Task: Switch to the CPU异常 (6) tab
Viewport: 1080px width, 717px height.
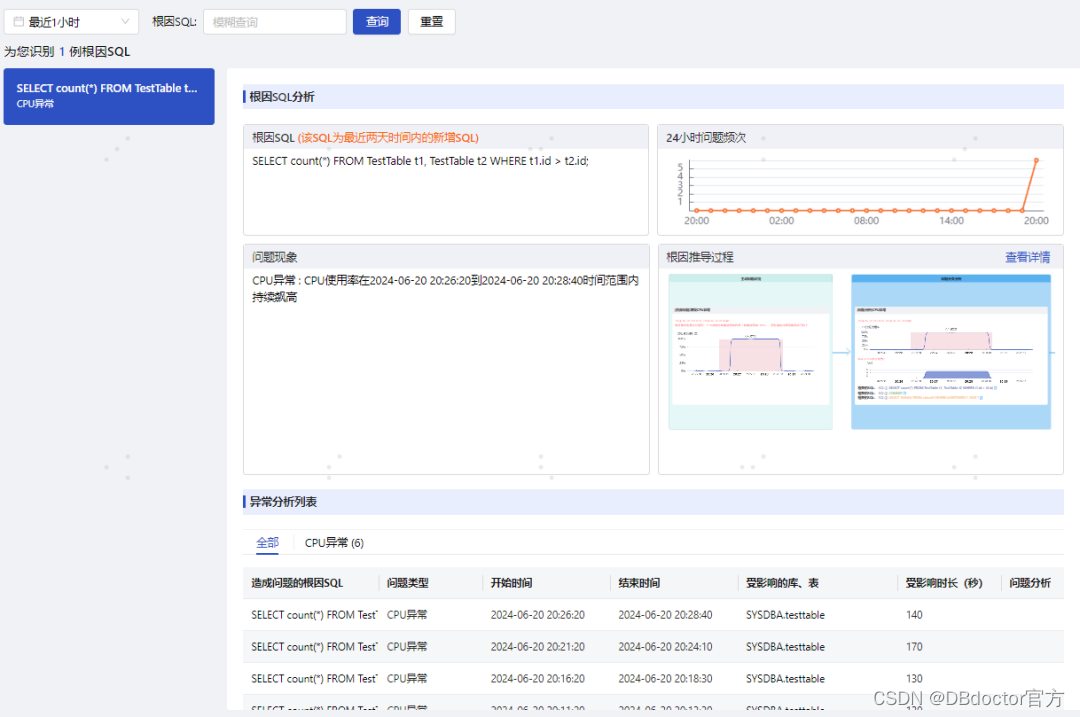Action: [334, 543]
